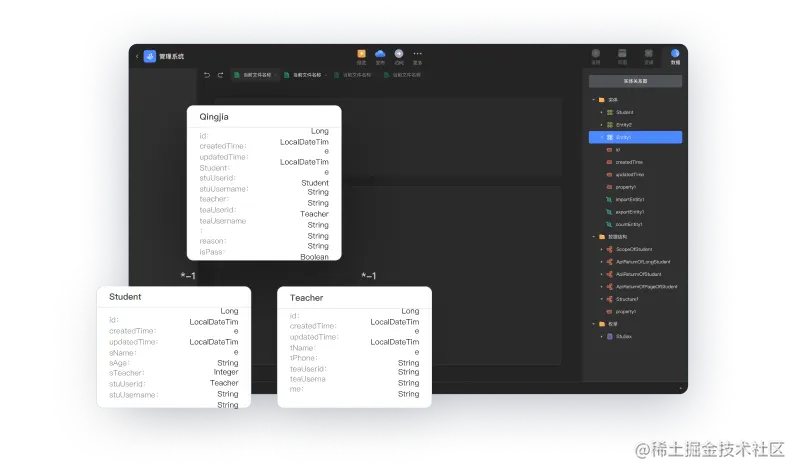Viewport: 800px width, 474px height.
Task: Click the gray circle icon beside the cloud
Action: [399, 54]
